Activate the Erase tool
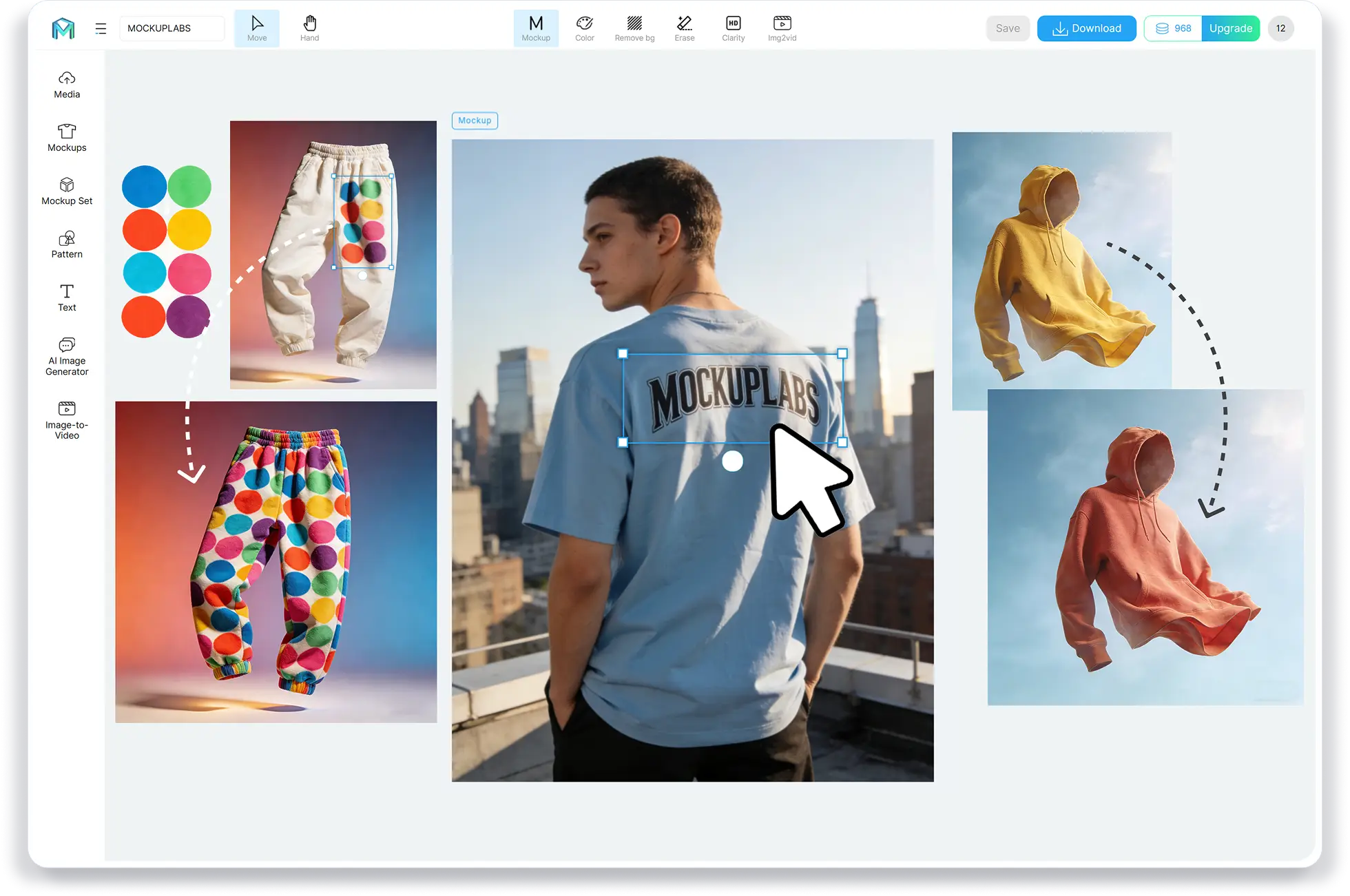Image resolution: width=1350 pixels, height=896 pixels. [x=684, y=28]
